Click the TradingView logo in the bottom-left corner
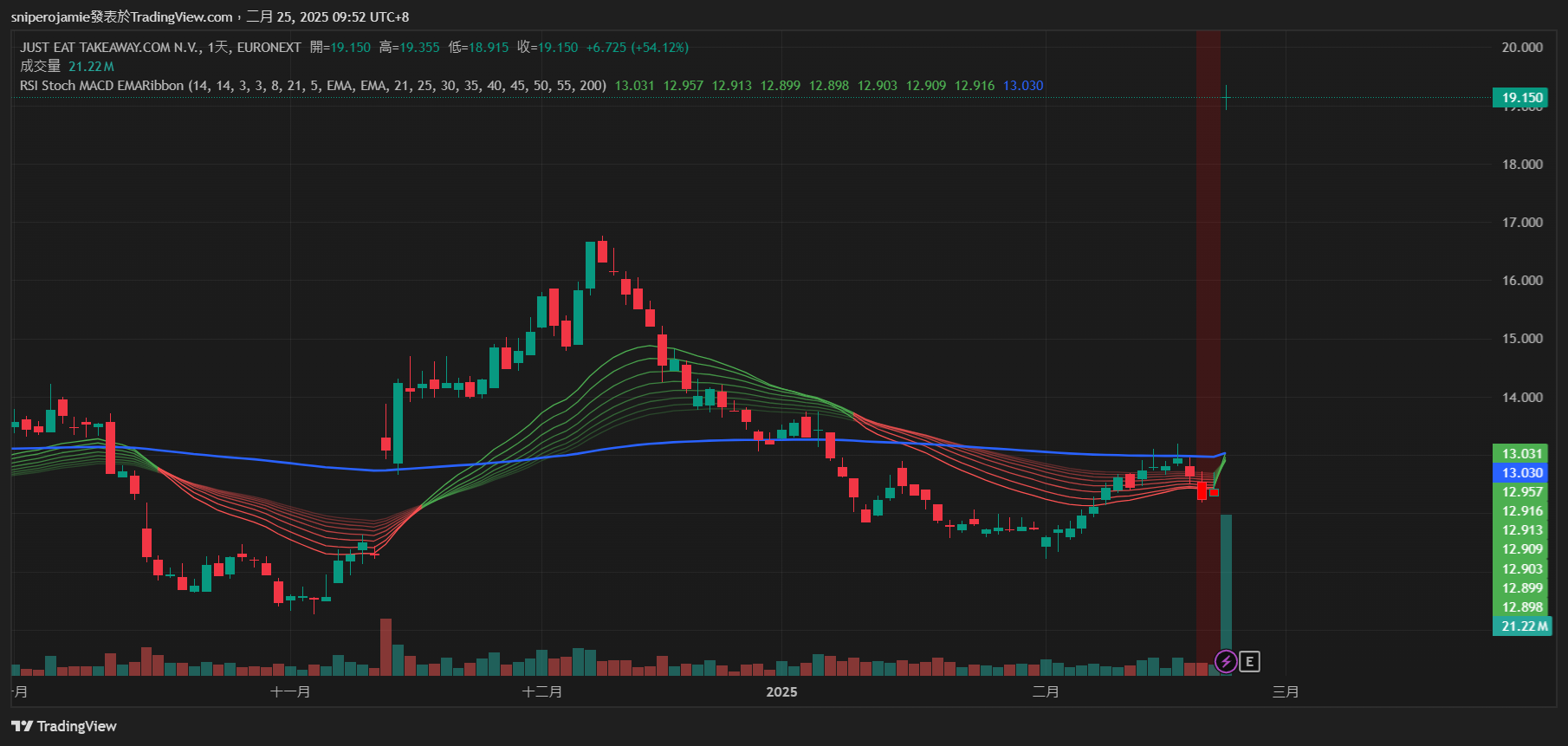 (64, 726)
